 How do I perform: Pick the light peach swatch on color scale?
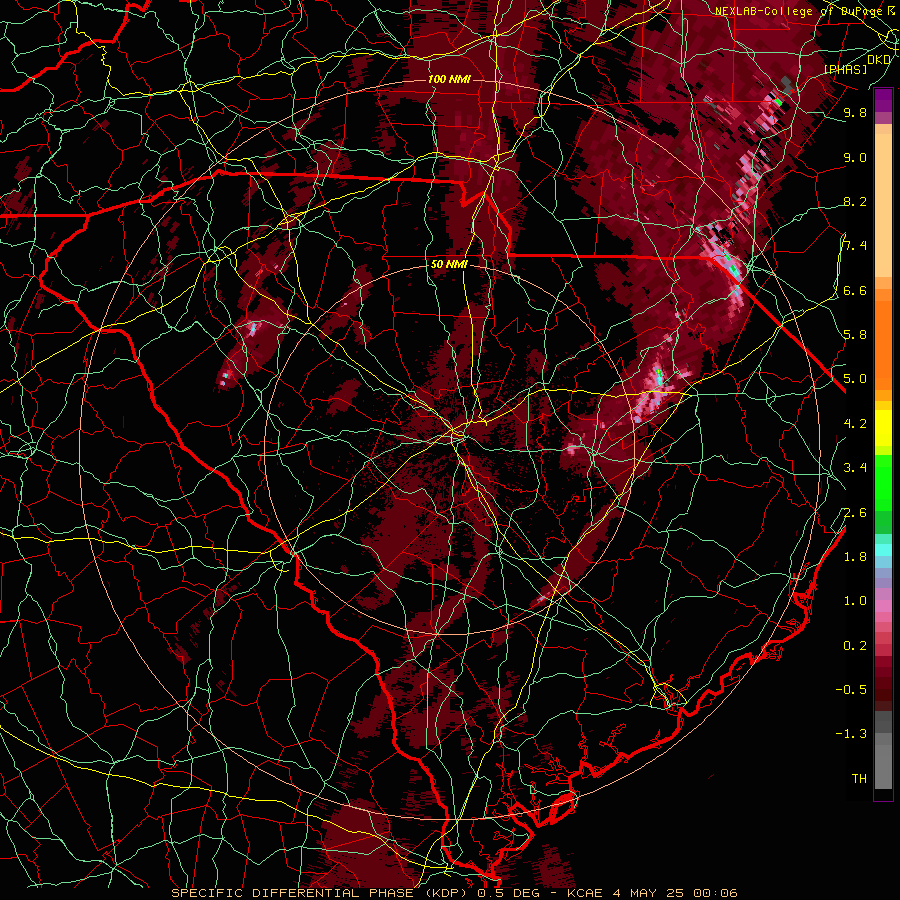(883, 207)
